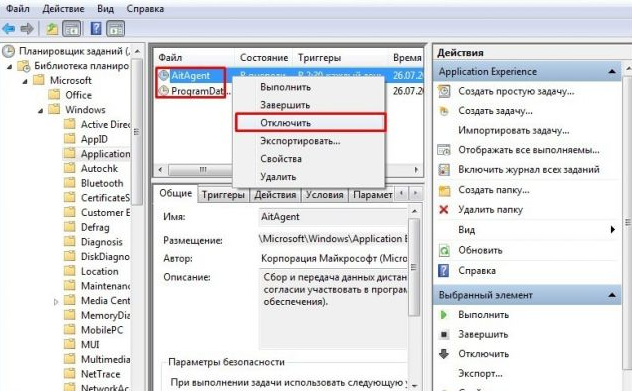Switch to the Действия tab
632x391 pixels.
coord(275,195)
